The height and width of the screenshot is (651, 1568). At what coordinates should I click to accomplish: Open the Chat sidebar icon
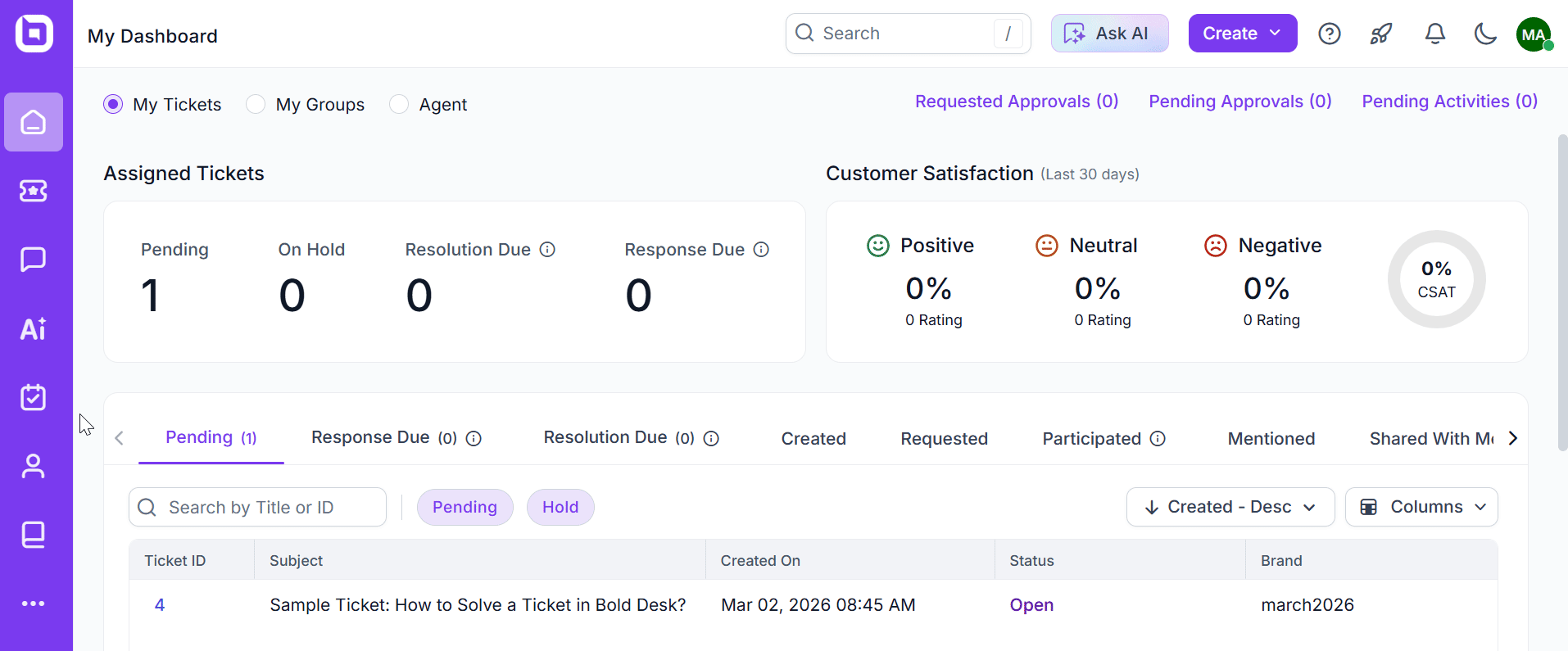point(33,260)
